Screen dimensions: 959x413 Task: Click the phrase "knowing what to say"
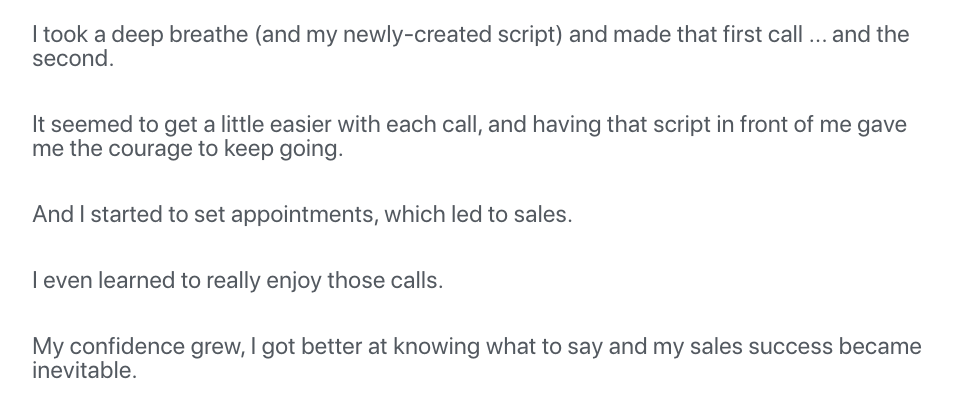497,347
